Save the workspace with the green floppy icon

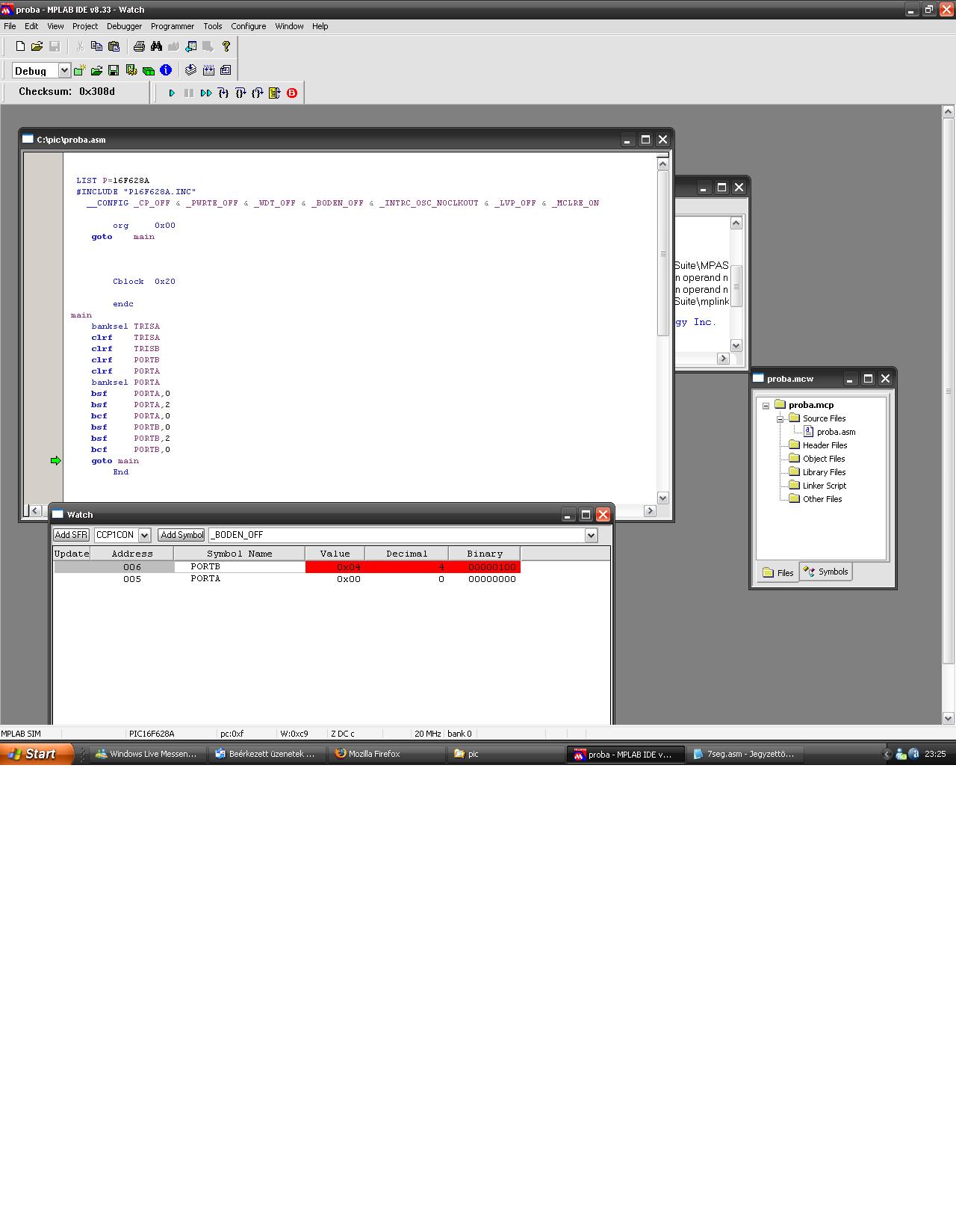pos(114,70)
